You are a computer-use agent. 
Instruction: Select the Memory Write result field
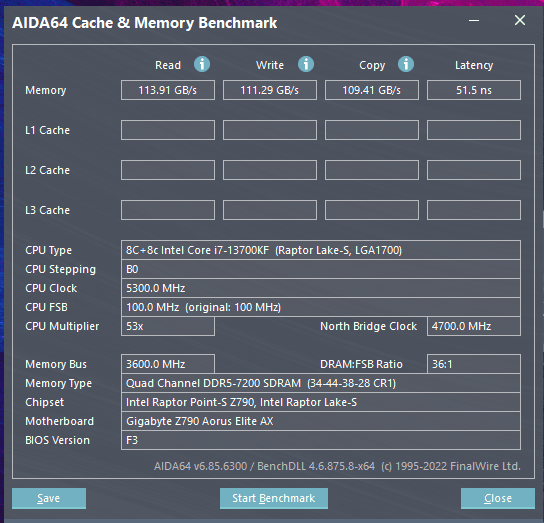tap(270, 90)
